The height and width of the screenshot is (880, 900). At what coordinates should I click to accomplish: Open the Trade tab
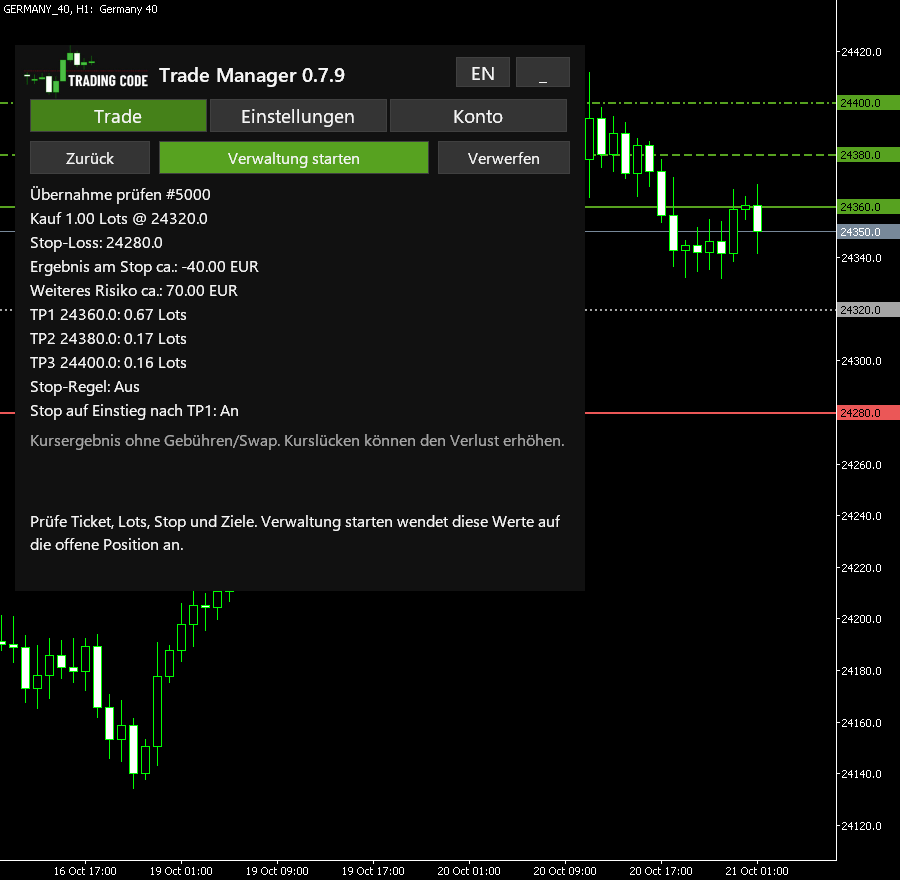[118, 116]
